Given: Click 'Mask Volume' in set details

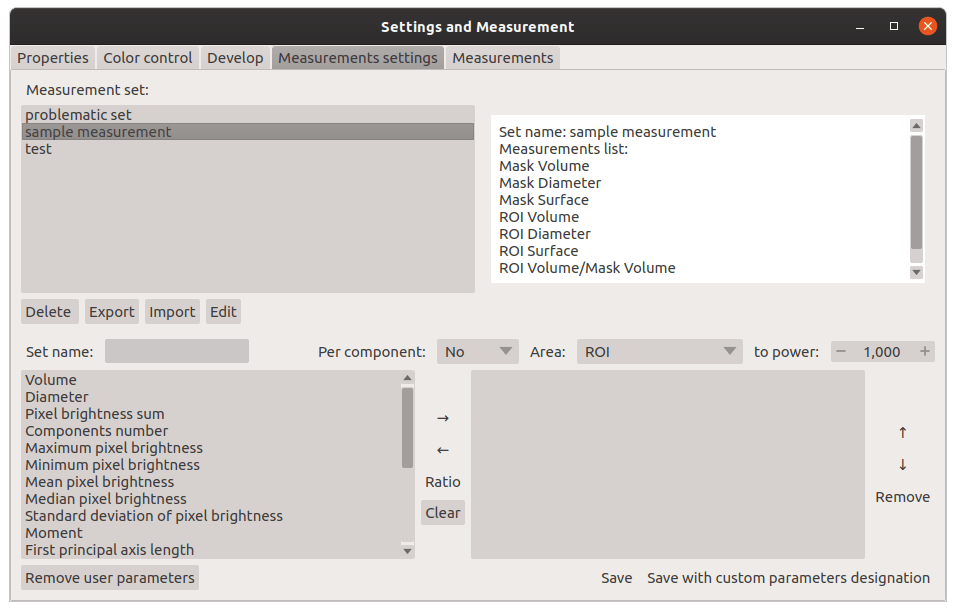Looking at the screenshot, I should [x=544, y=166].
